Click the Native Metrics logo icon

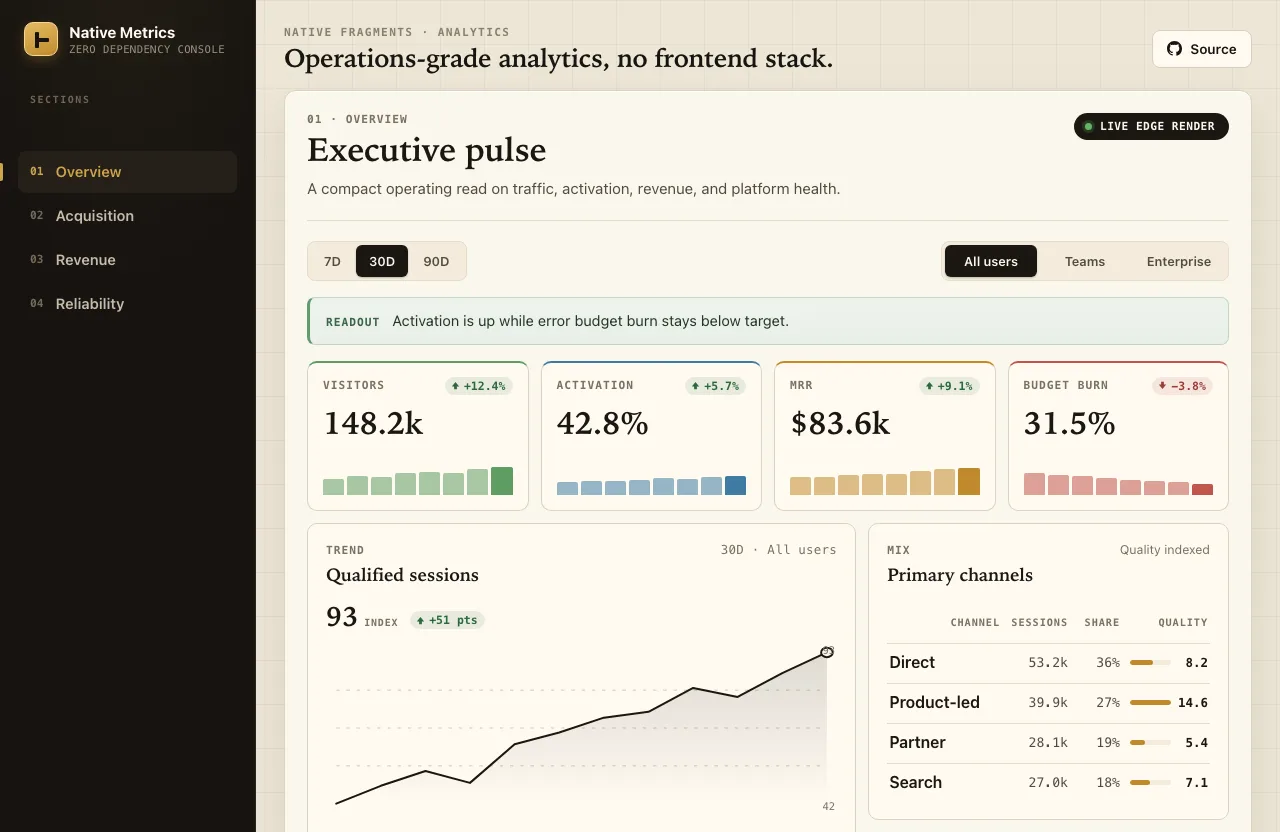(x=41, y=40)
